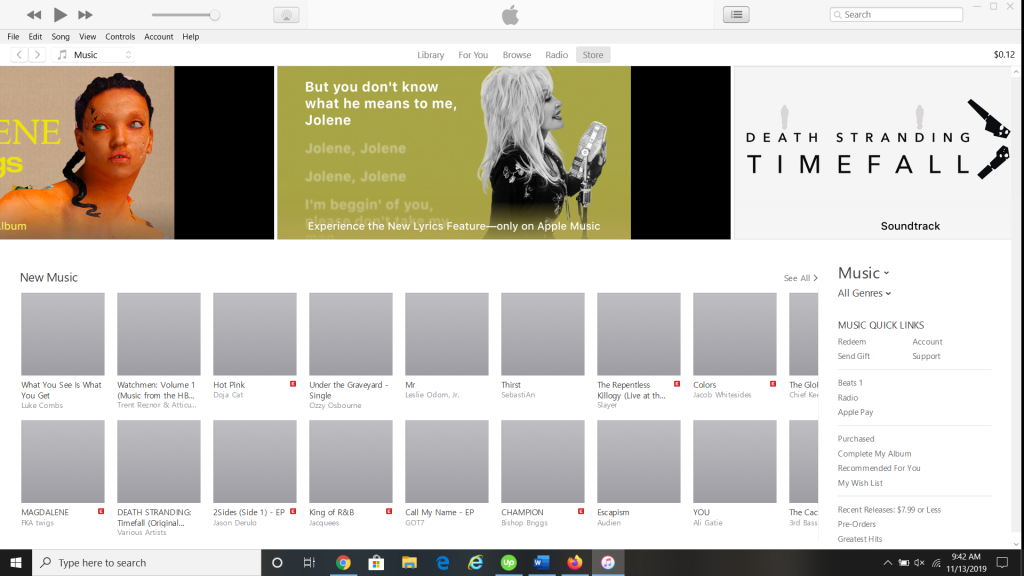
Task: Open Google Chrome from the taskbar
Action: (343, 562)
